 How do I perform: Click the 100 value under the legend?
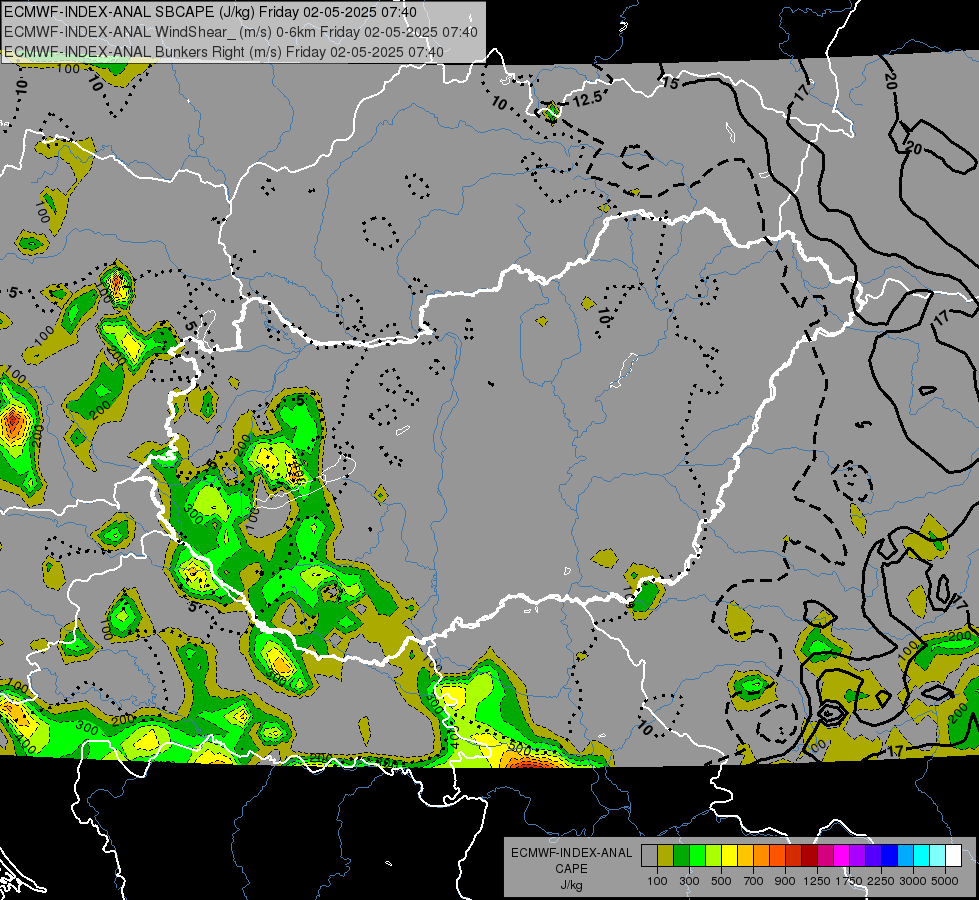[x=657, y=881]
